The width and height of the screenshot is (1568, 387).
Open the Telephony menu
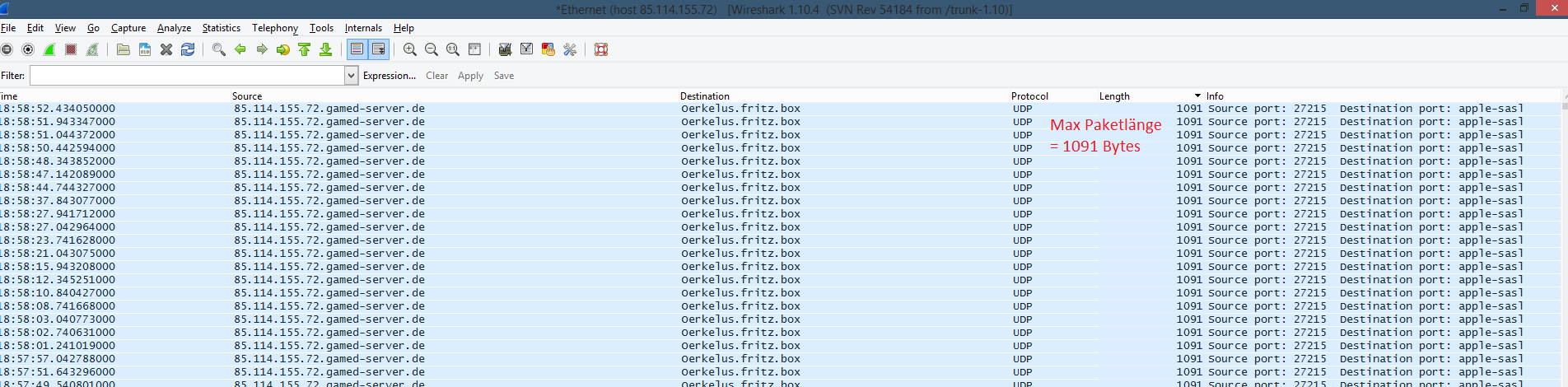click(275, 28)
